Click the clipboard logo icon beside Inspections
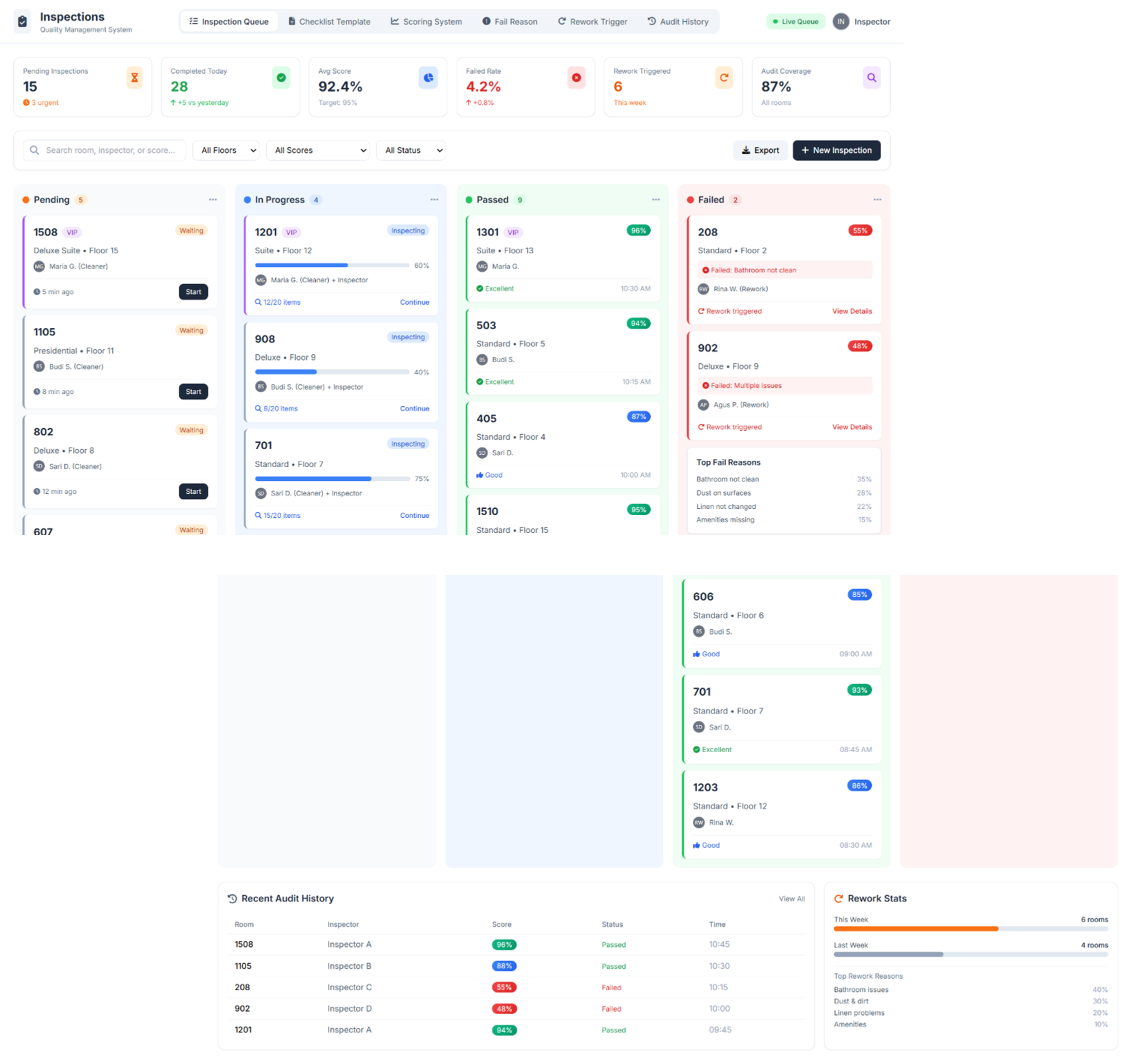The image size is (1132, 1064). [x=22, y=21]
